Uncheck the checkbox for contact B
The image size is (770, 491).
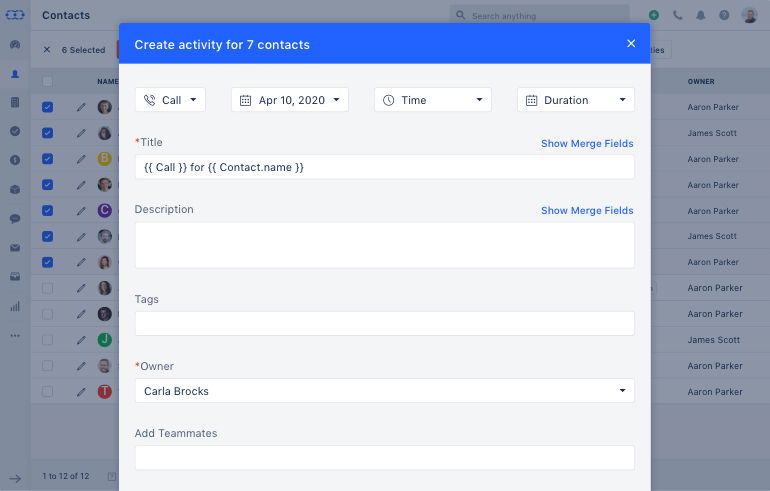click(48, 159)
